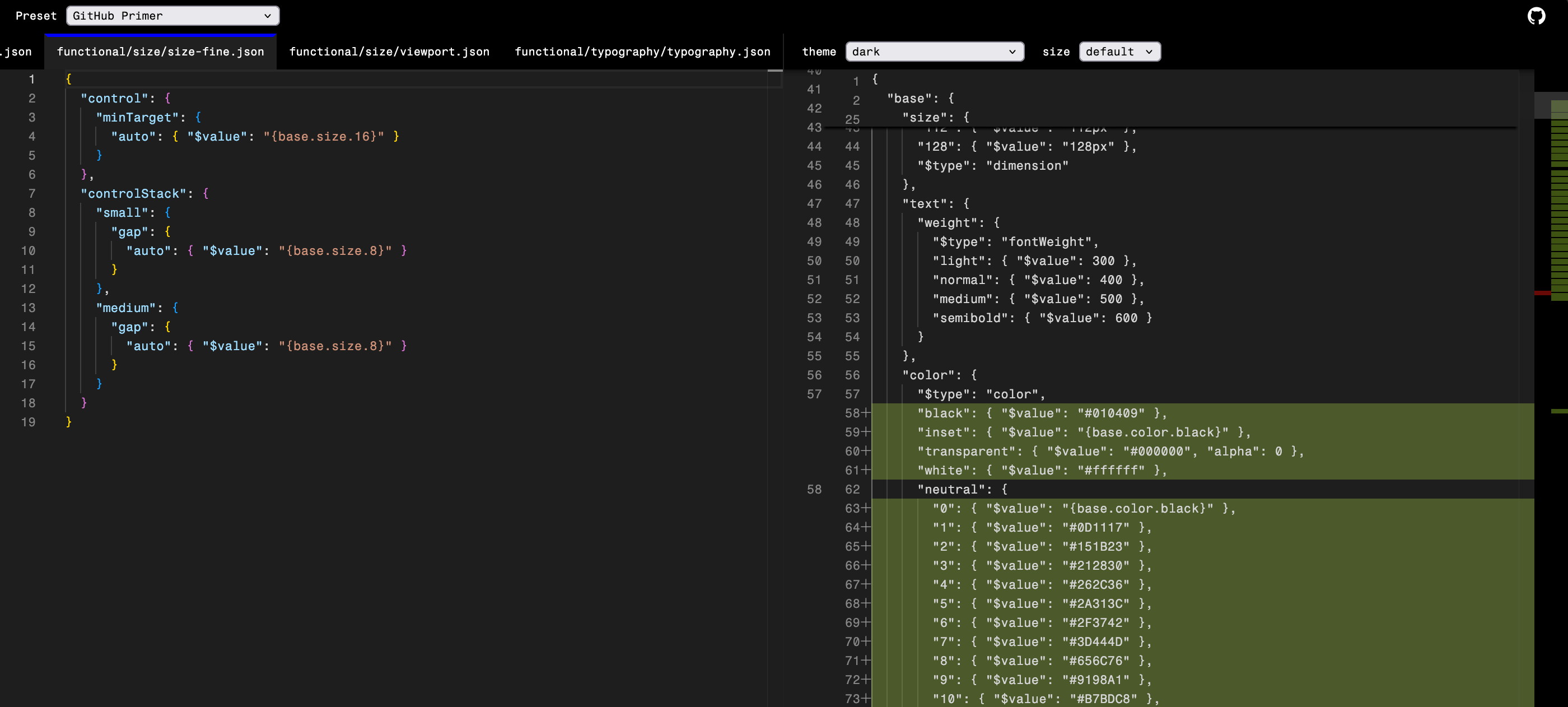The width and height of the screenshot is (1568, 707).
Task: Click the plus indicator on added line 63
Action: 866,509
